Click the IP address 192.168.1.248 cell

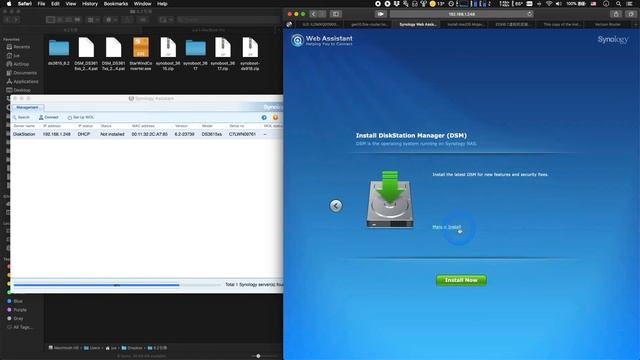click(x=57, y=134)
